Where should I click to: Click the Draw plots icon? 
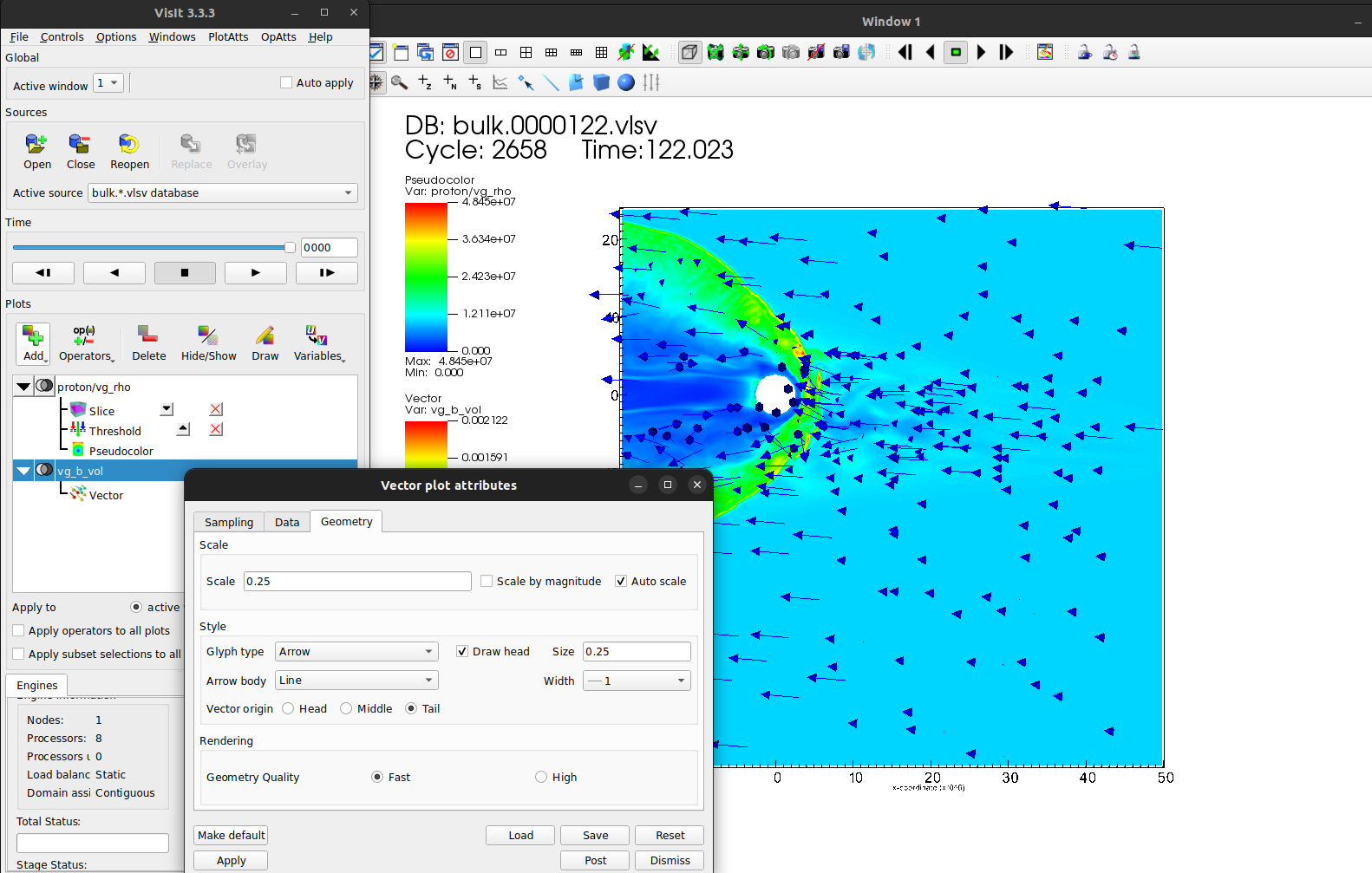(x=265, y=336)
